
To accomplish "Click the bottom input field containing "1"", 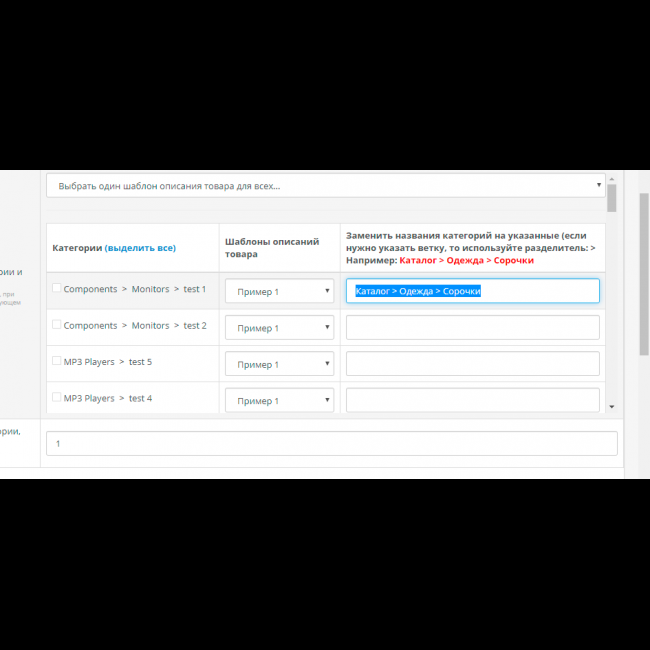I will click(331, 443).
